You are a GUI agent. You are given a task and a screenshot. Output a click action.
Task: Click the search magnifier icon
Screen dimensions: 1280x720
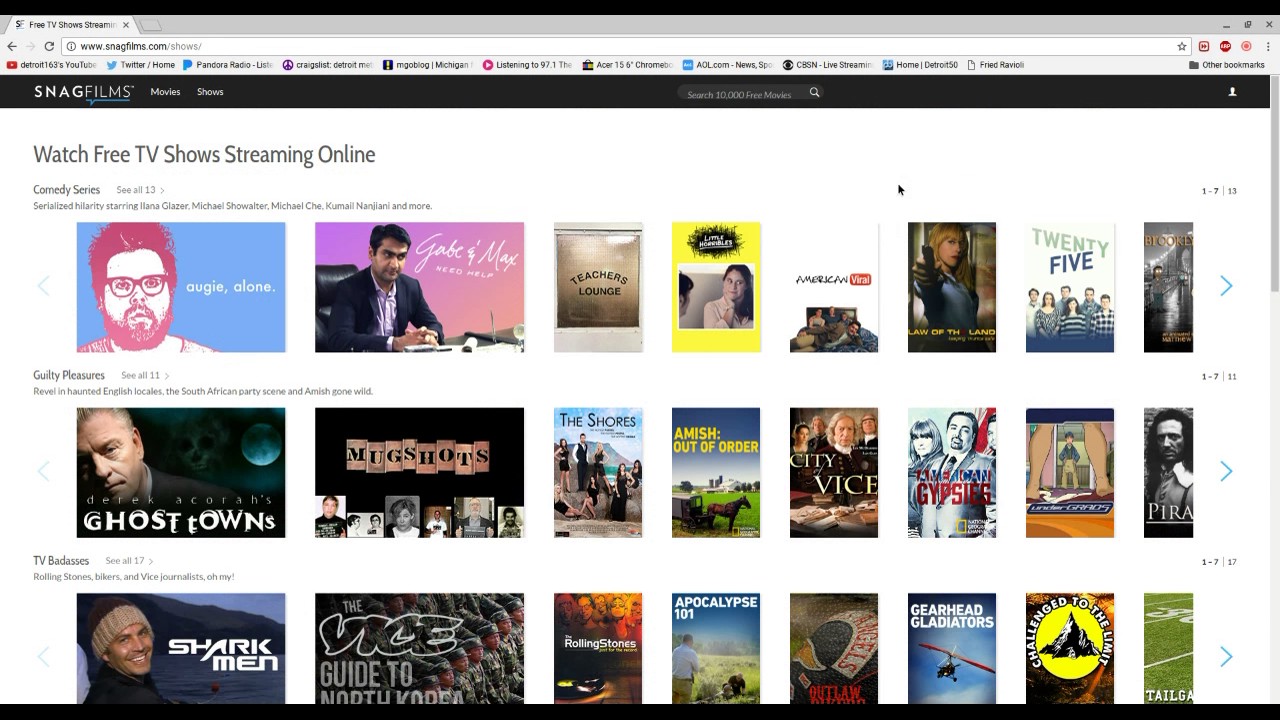click(814, 92)
